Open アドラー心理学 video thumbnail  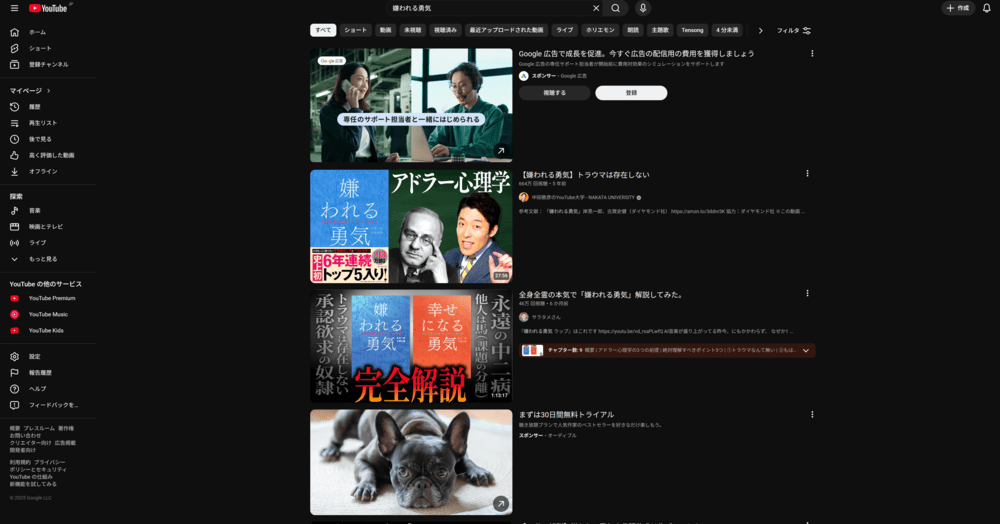point(411,226)
